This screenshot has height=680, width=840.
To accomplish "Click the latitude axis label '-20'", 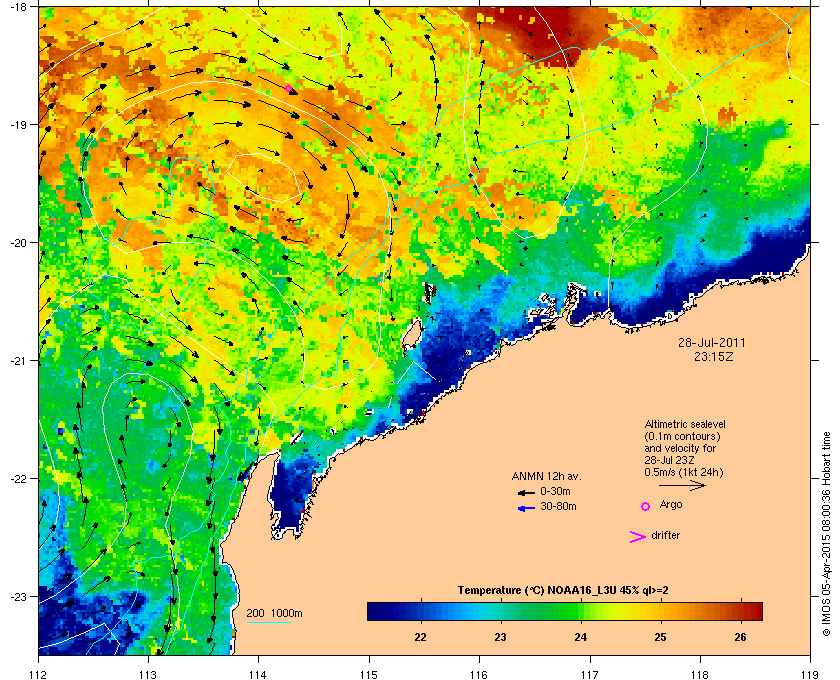I will pos(19,243).
